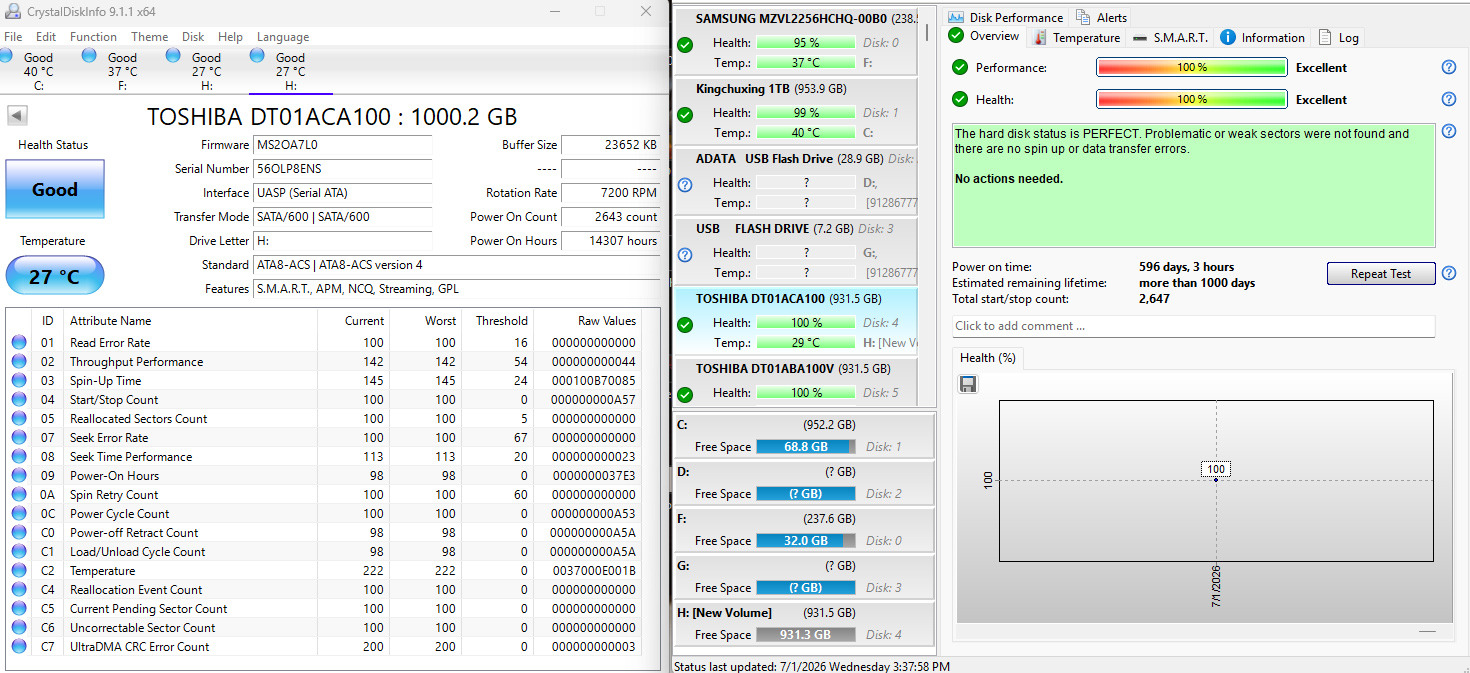Open the S.M.A.R.T. tab
Screen dimensions: 1470x673
pyautogui.click(x=1170, y=38)
